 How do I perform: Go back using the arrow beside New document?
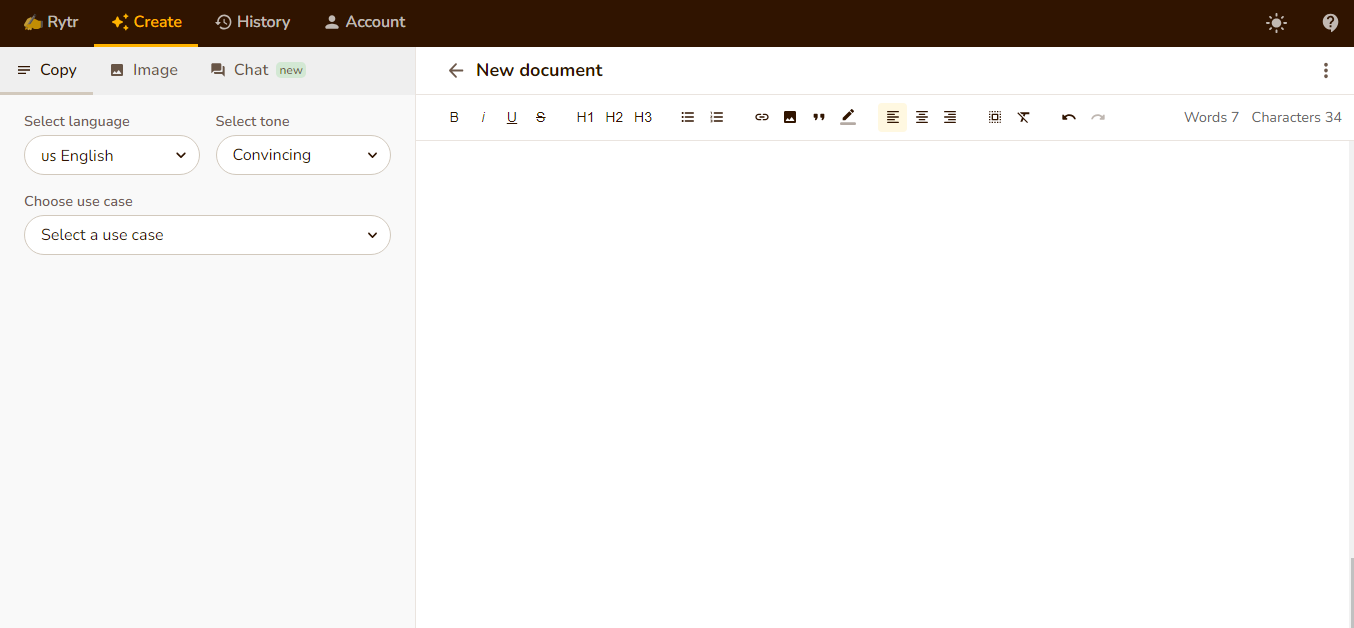point(456,70)
